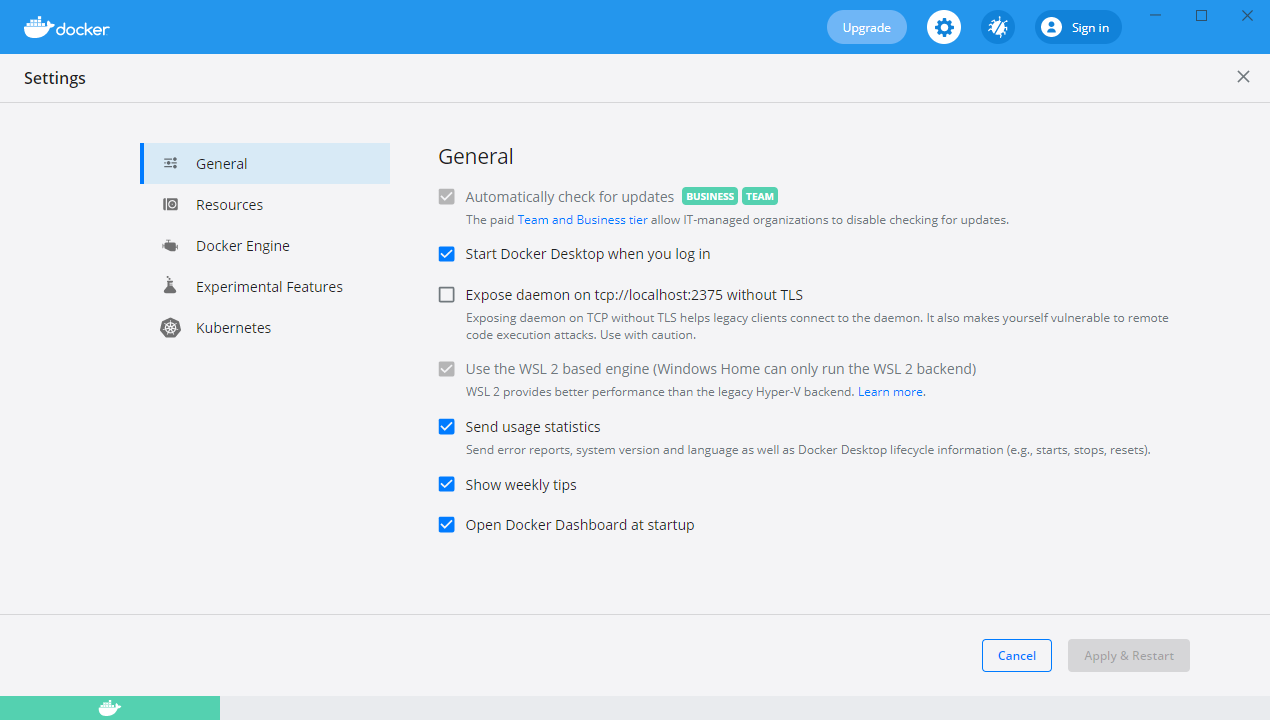
Task: Click the whale icon in bottom status bar
Action: click(110, 708)
